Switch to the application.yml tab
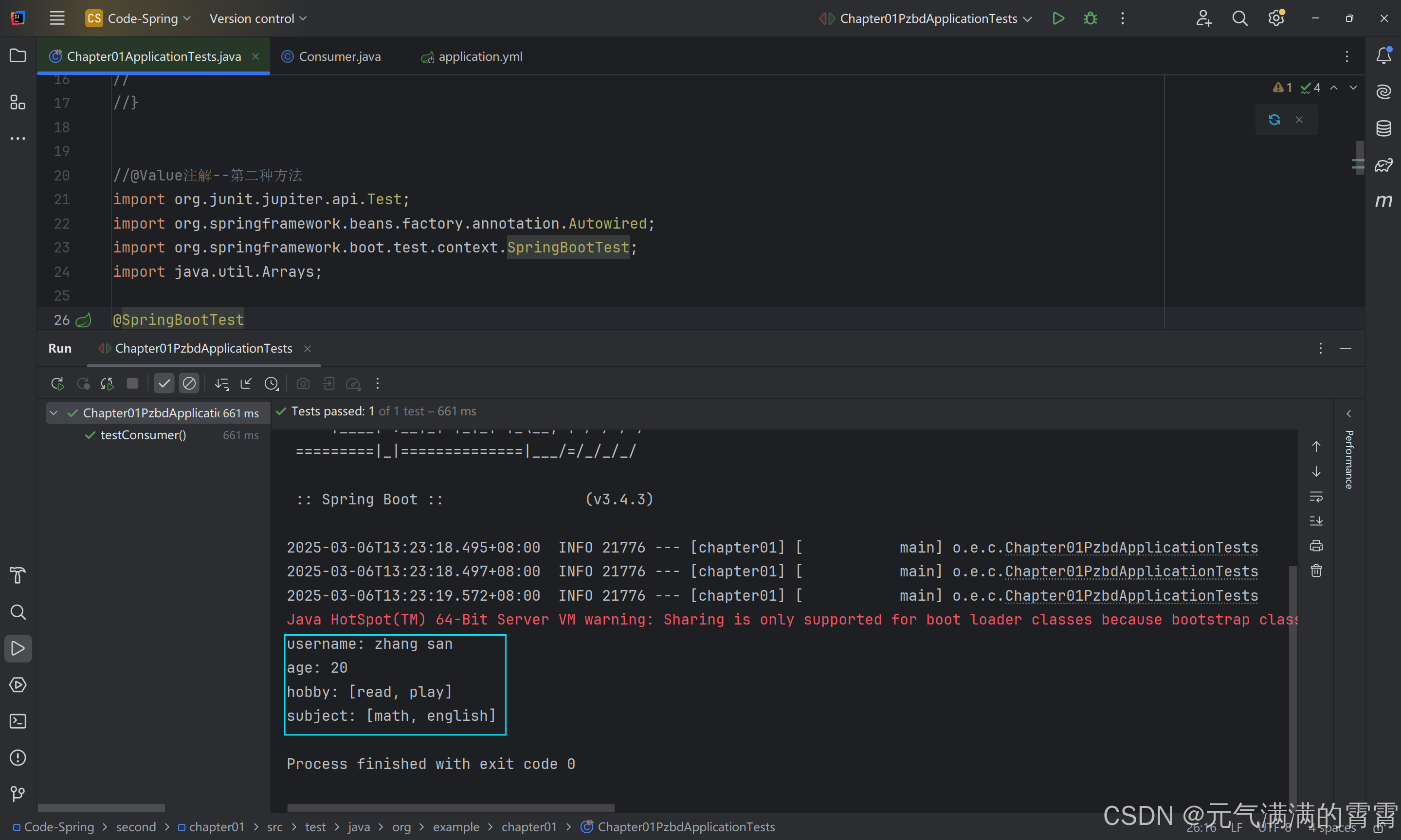 (480, 56)
